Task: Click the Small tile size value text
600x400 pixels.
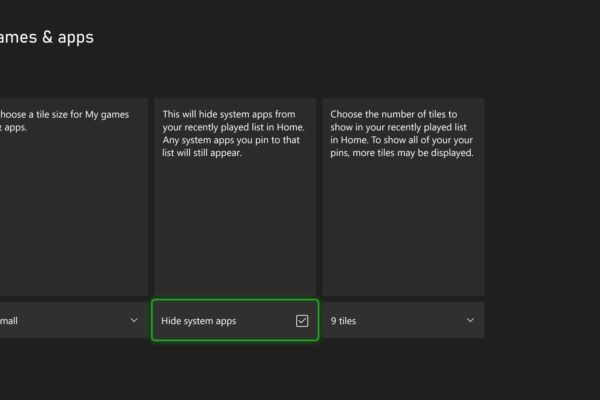Action: pos(10,321)
